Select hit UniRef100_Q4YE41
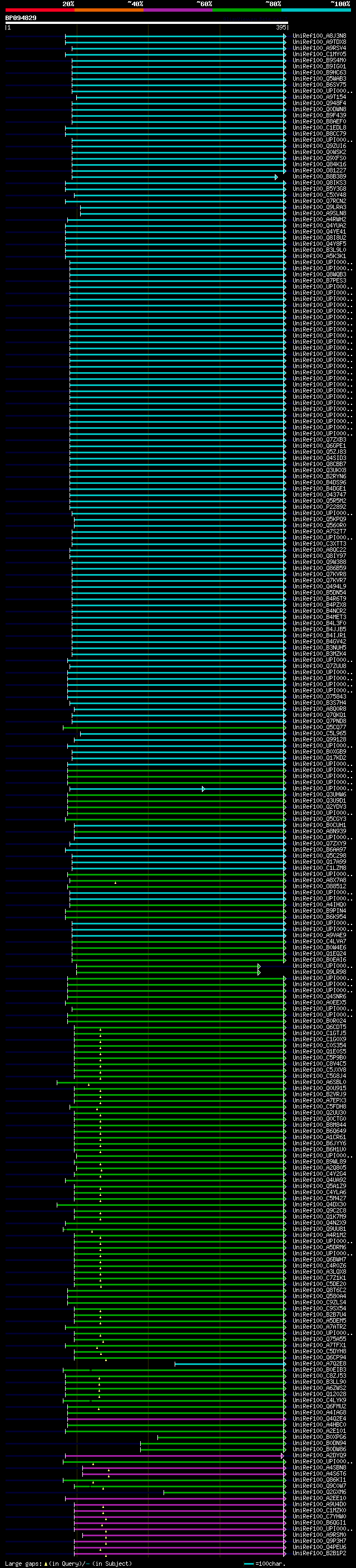Viewport: 356px width, 1568px height. 319,231
